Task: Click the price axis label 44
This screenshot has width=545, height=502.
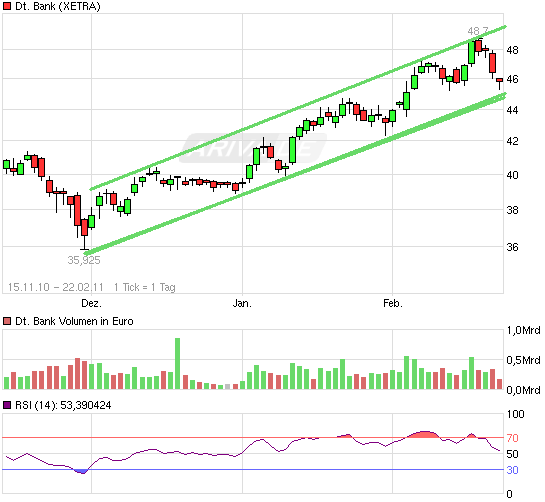Action: [x=512, y=110]
